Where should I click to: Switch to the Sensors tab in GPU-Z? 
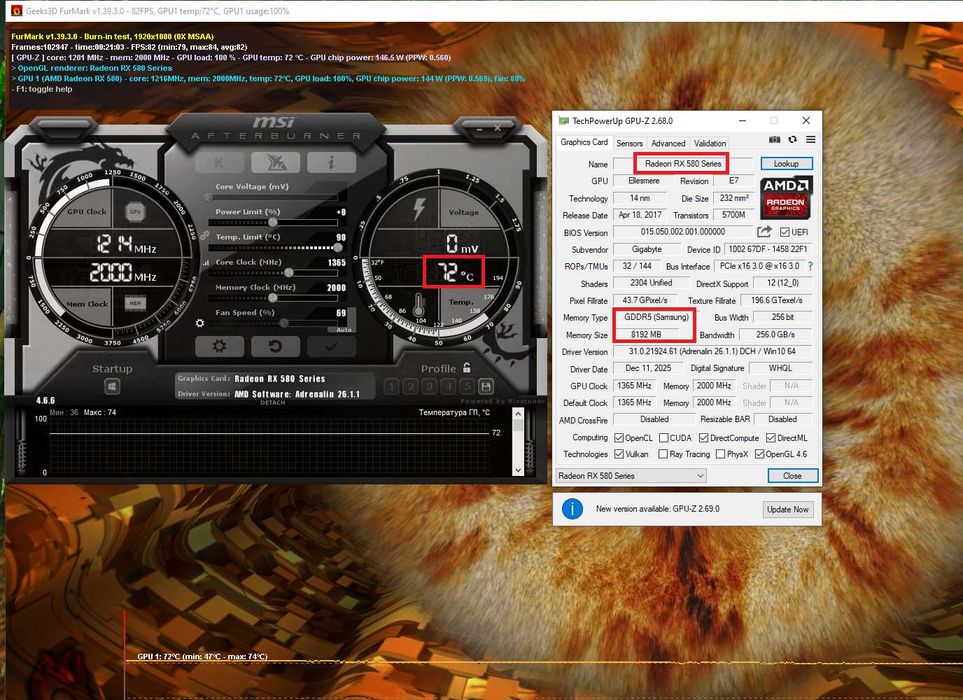click(630, 143)
